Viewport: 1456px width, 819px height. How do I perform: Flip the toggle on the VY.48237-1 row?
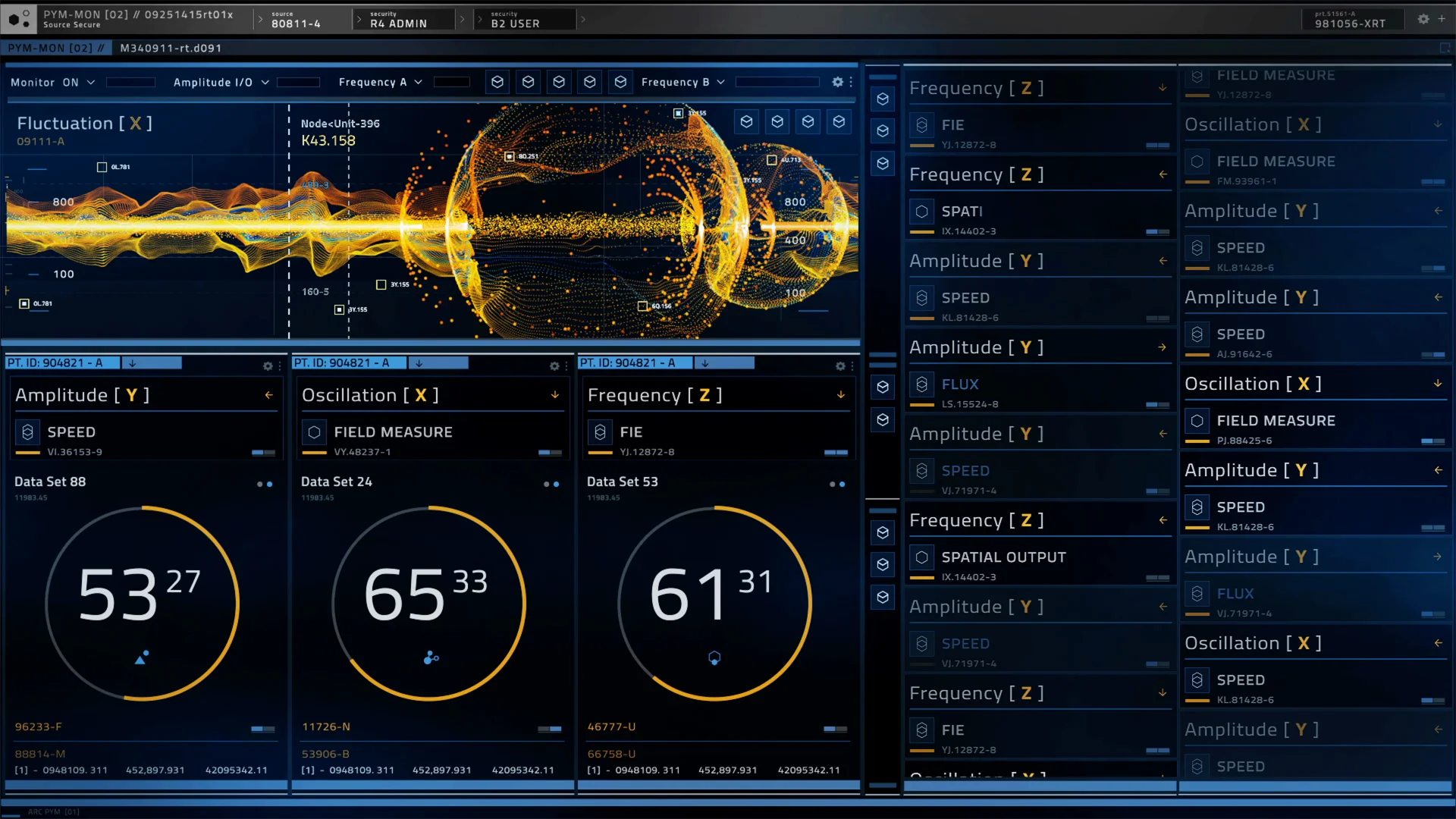(x=550, y=453)
